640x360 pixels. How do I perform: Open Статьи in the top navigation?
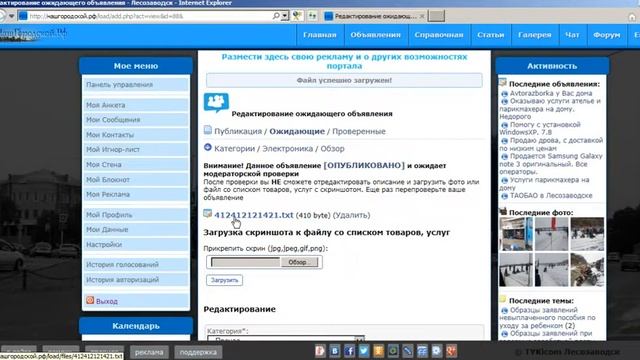point(491,35)
